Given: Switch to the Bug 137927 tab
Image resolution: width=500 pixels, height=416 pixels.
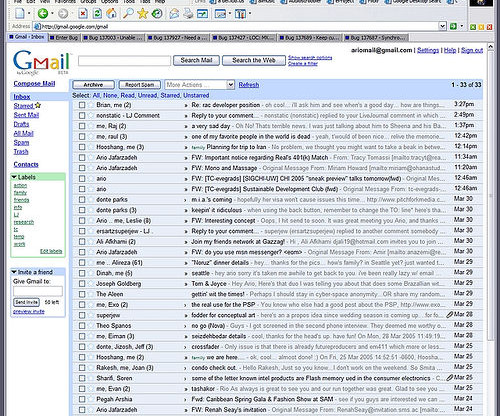Looking at the screenshot, I should [177, 38].
